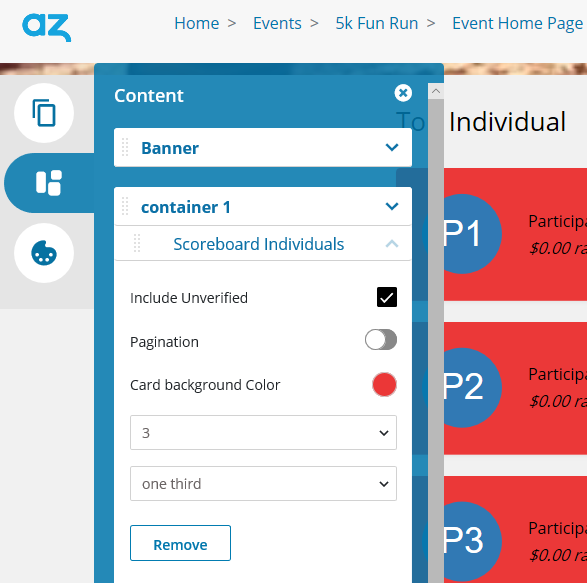Viewport: 587px width, 583px height.
Task: Close the Content panel
Action: click(x=403, y=93)
